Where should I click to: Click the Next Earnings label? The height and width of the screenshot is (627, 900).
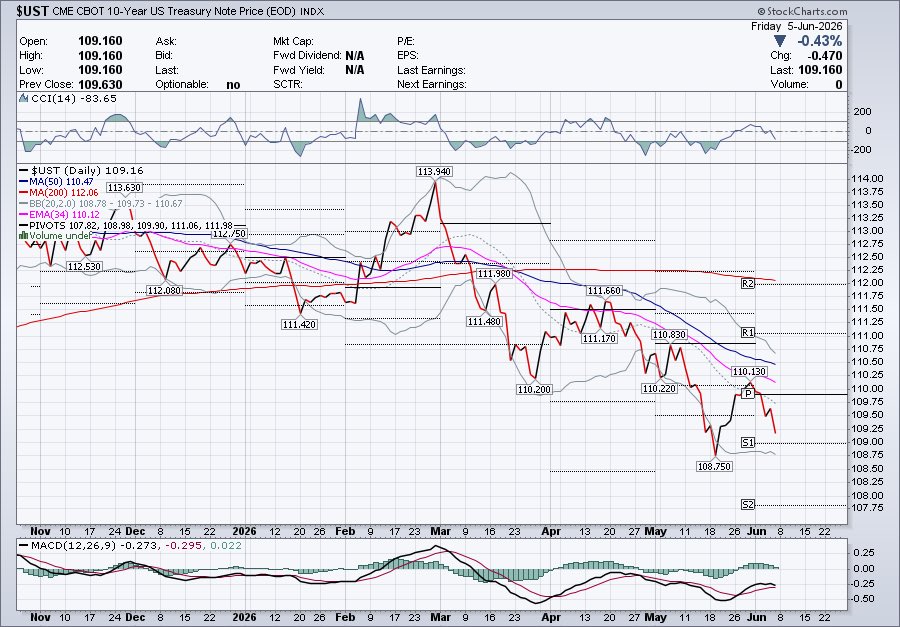(x=432, y=84)
